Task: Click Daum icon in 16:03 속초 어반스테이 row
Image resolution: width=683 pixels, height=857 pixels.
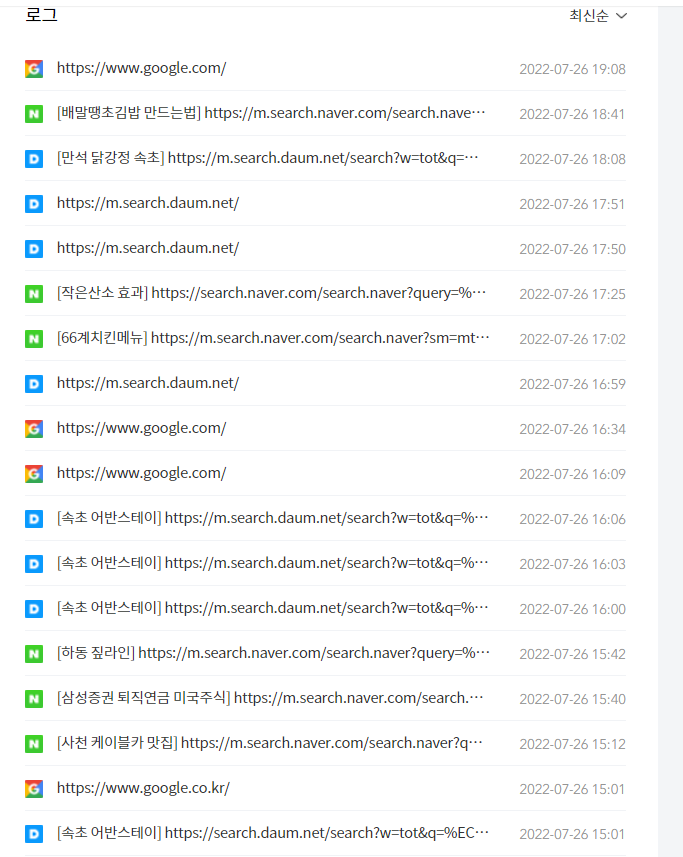Action: tap(34, 563)
